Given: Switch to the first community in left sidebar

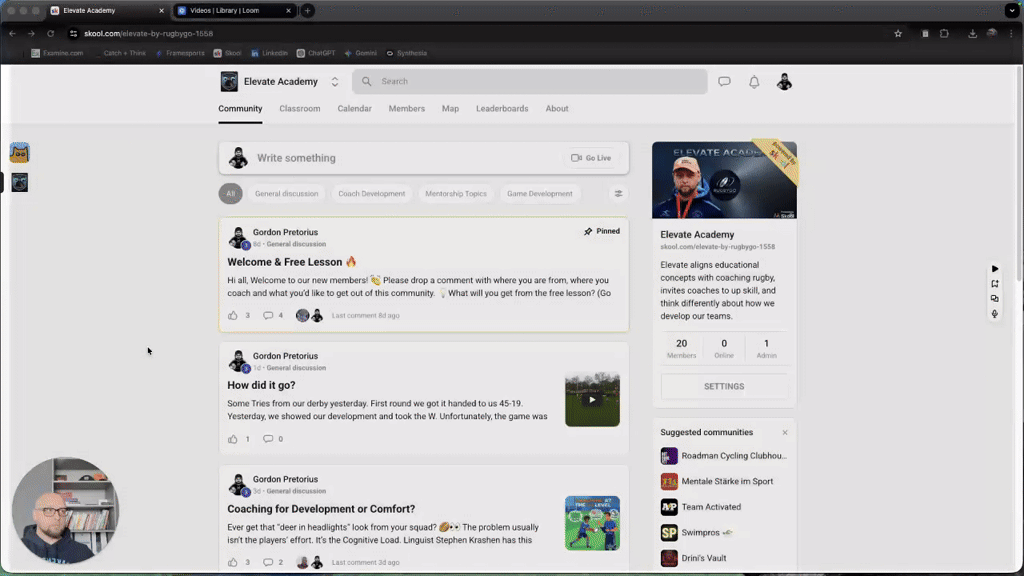Looking at the screenshot, I should click(x=20, y=153).
